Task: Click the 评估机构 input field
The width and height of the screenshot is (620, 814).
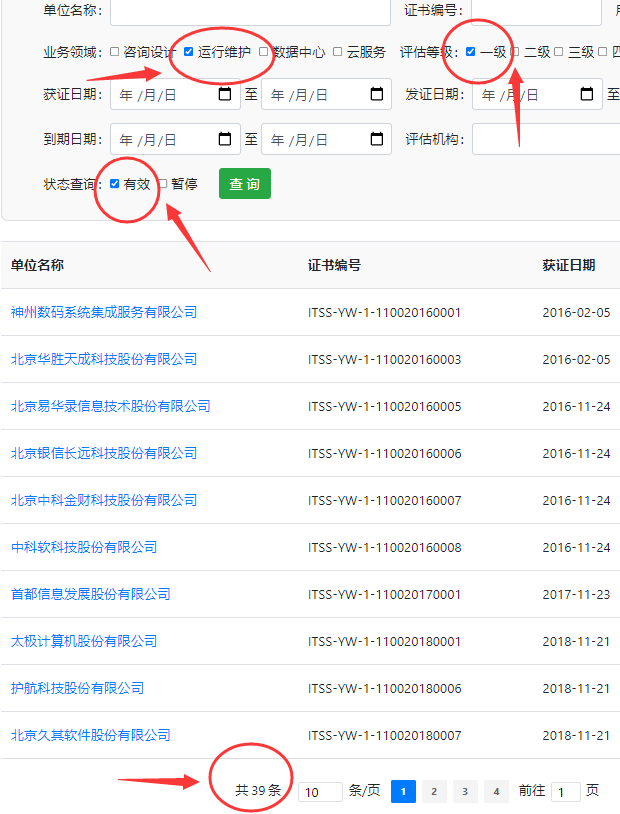Action: point(546,139)
